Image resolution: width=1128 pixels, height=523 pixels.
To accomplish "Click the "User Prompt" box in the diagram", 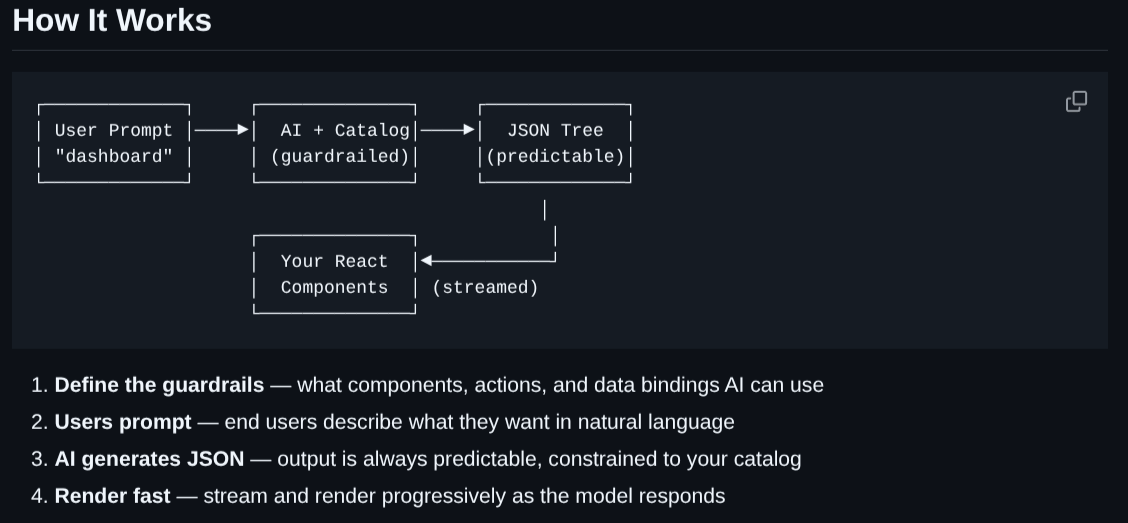I will point(113,130).
